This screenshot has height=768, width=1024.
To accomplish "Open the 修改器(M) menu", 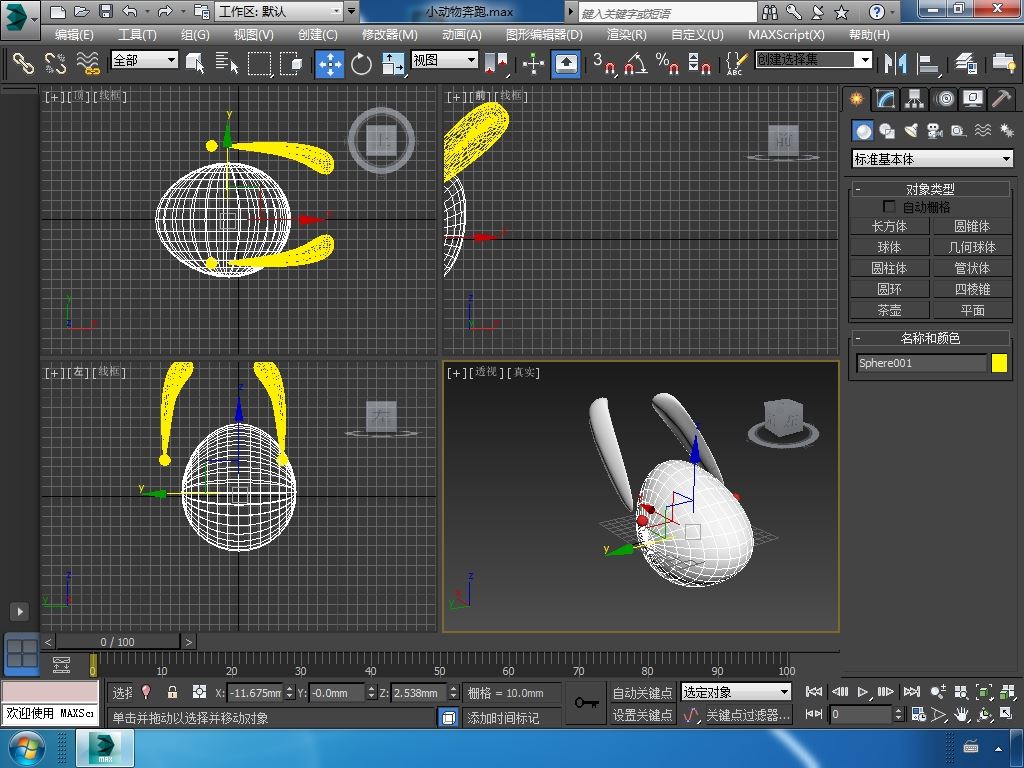I will (389, 34).
